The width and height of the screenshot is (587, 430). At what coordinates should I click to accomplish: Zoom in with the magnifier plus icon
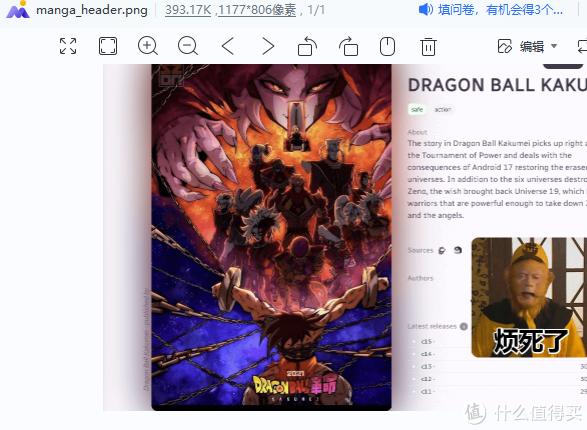tap(147, 46)
